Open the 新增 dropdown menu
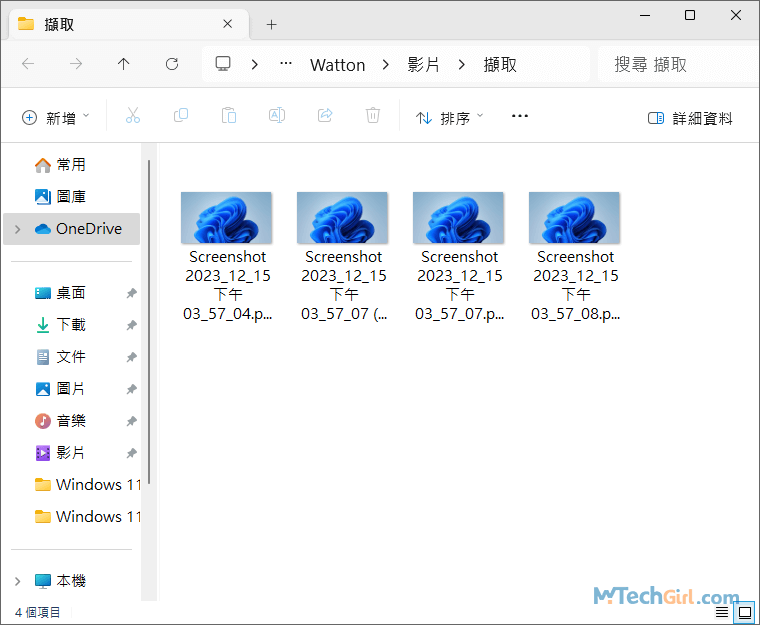 click(x=56, y=118)
